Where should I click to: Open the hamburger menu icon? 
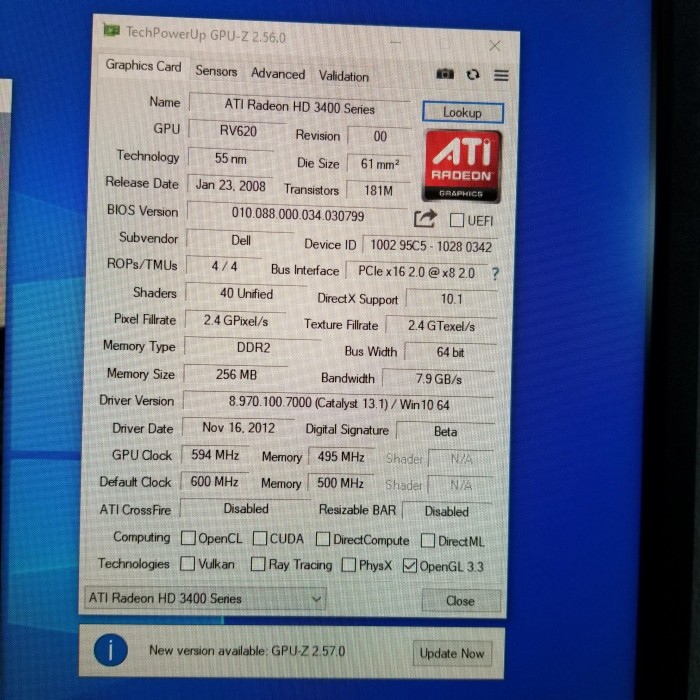[501, 75]
